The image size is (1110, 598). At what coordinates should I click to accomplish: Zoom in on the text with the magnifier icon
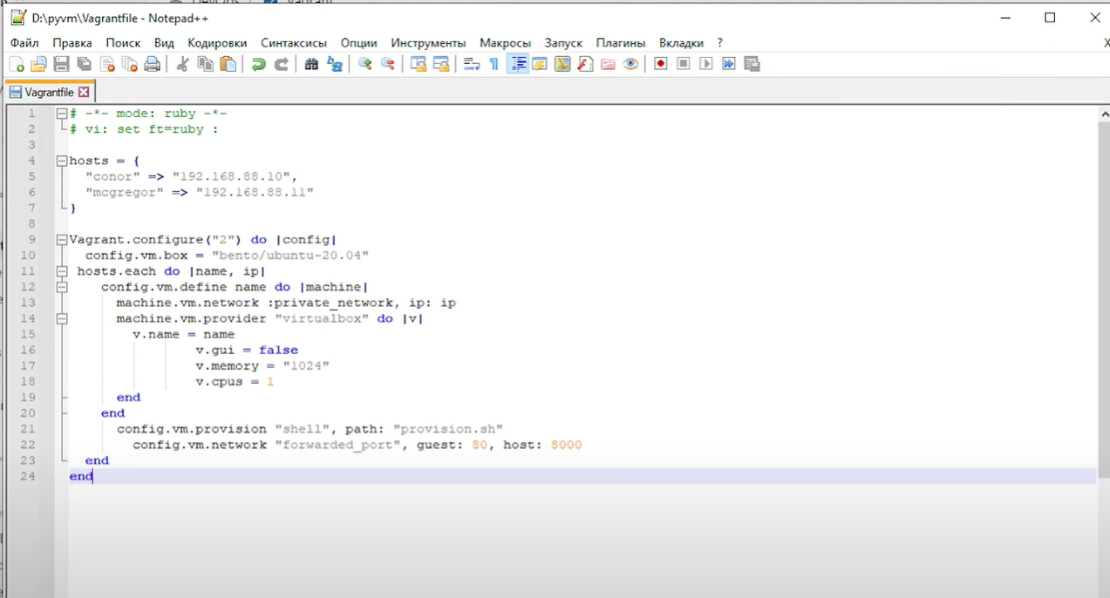tap(365, 64)
